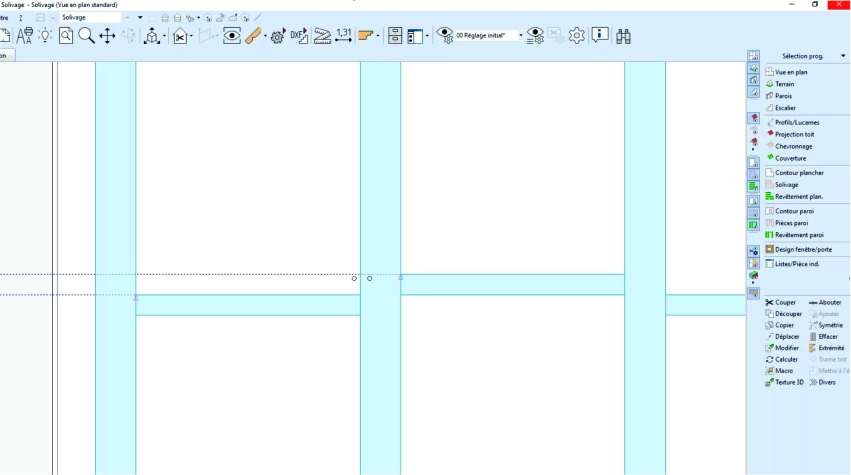Click the Couper command
Viewport: 851px width, 475px height.
pos(785,302)
